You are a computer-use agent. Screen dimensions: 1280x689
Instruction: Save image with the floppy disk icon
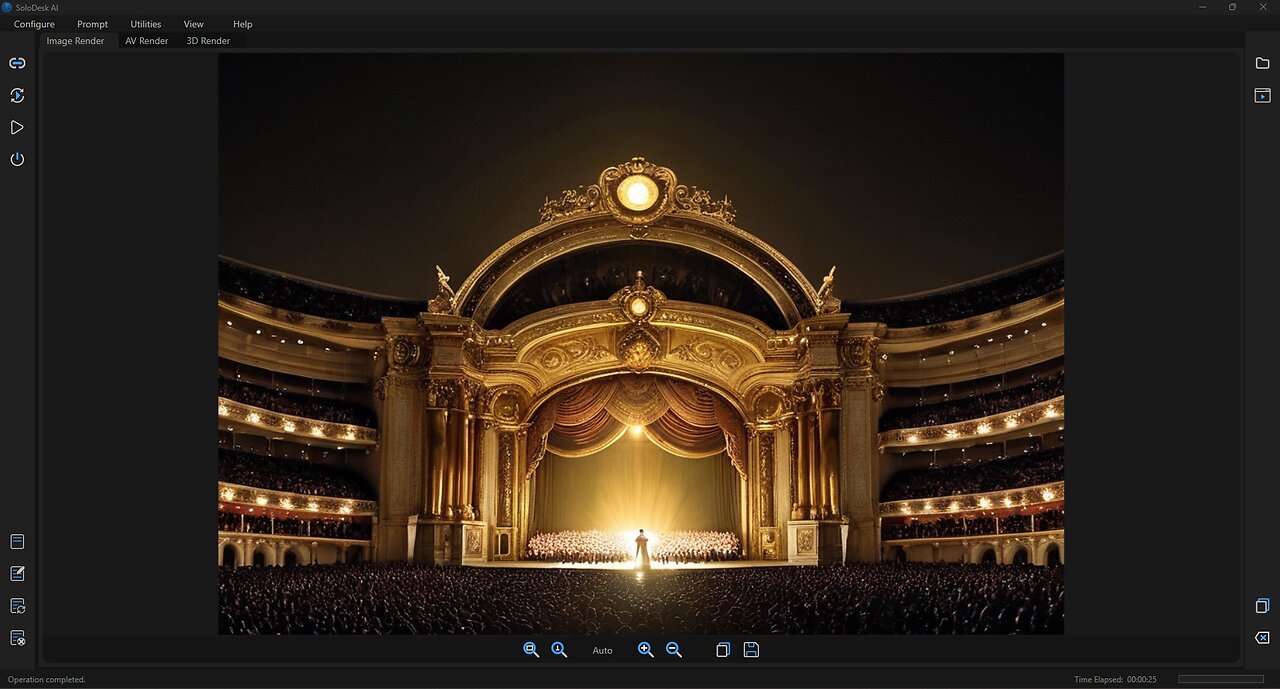click(751, 649)
